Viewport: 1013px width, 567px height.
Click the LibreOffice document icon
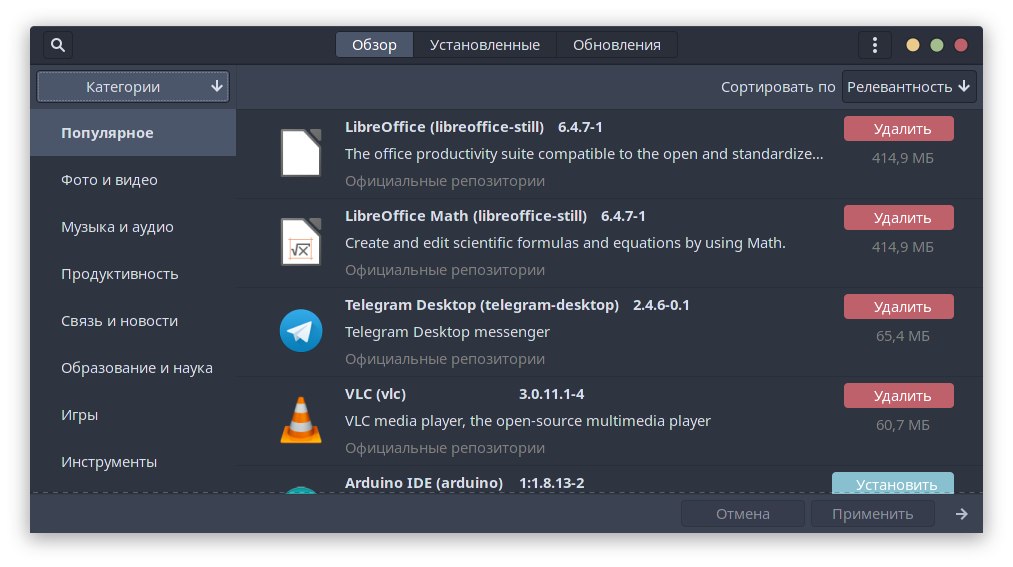(x=301, y=153)
